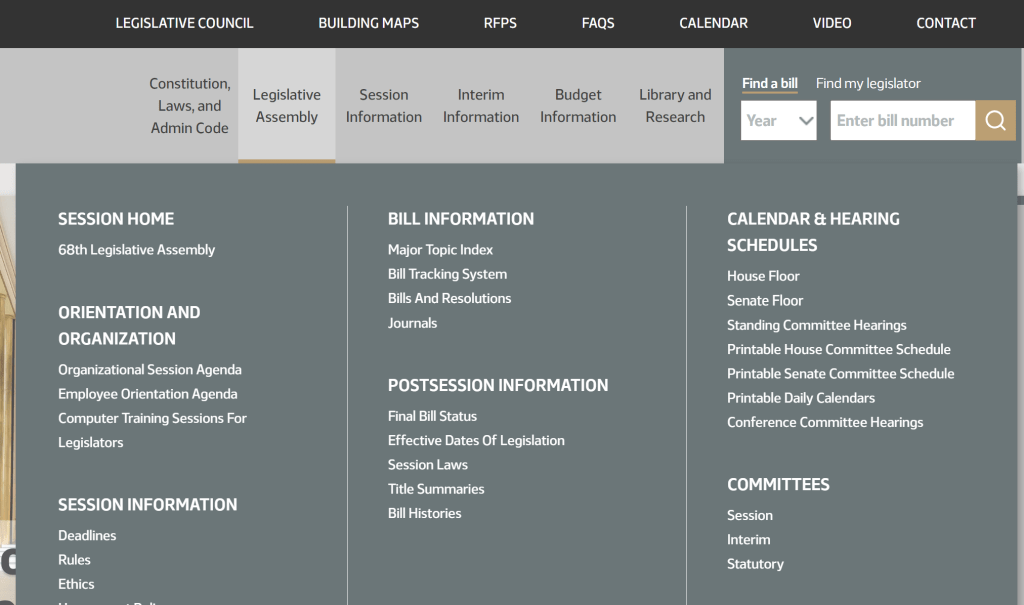Go to Building Maps page
1024x605 pixels.
(368, 23)
